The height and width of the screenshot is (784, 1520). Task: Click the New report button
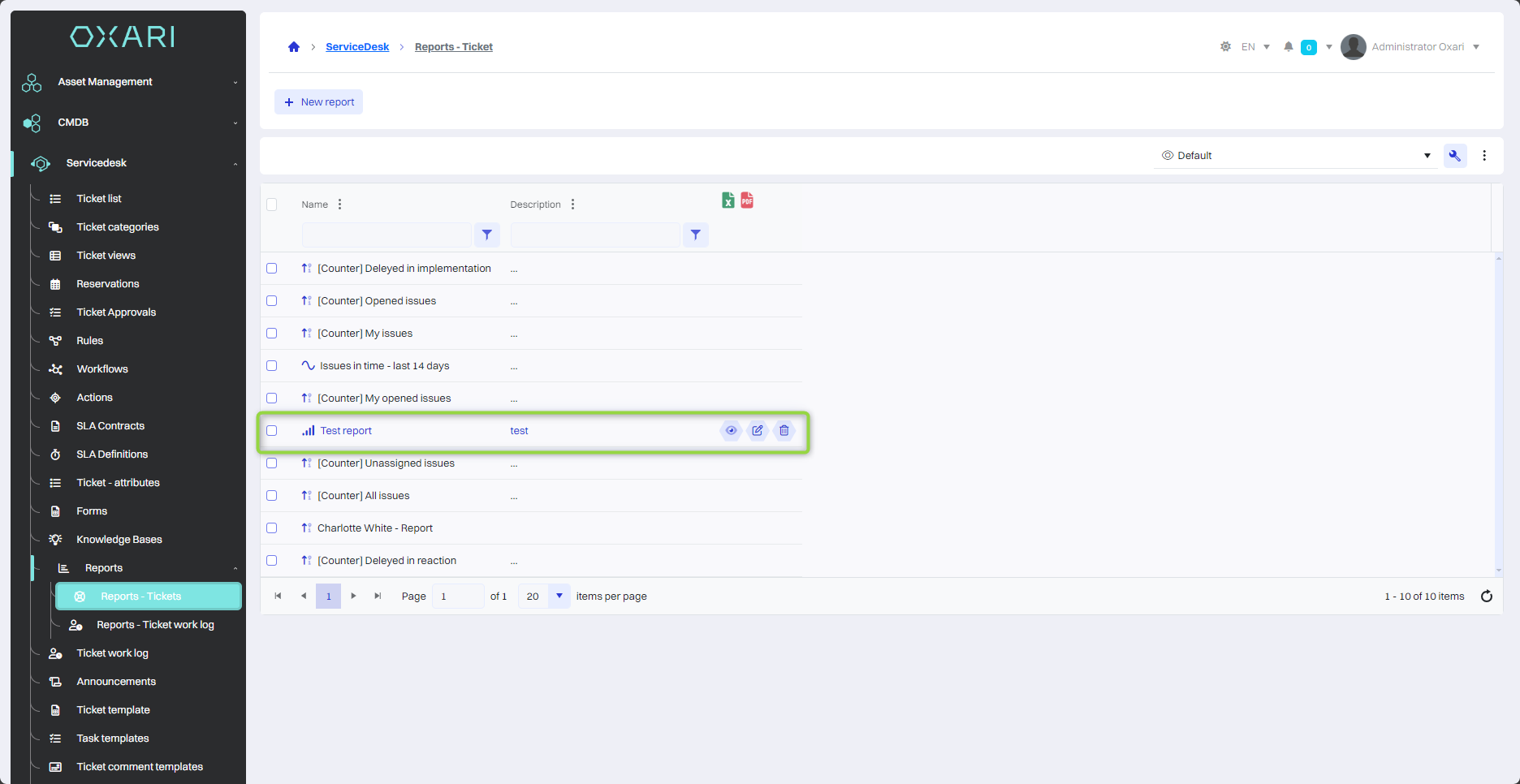click(x=318, y=102)
